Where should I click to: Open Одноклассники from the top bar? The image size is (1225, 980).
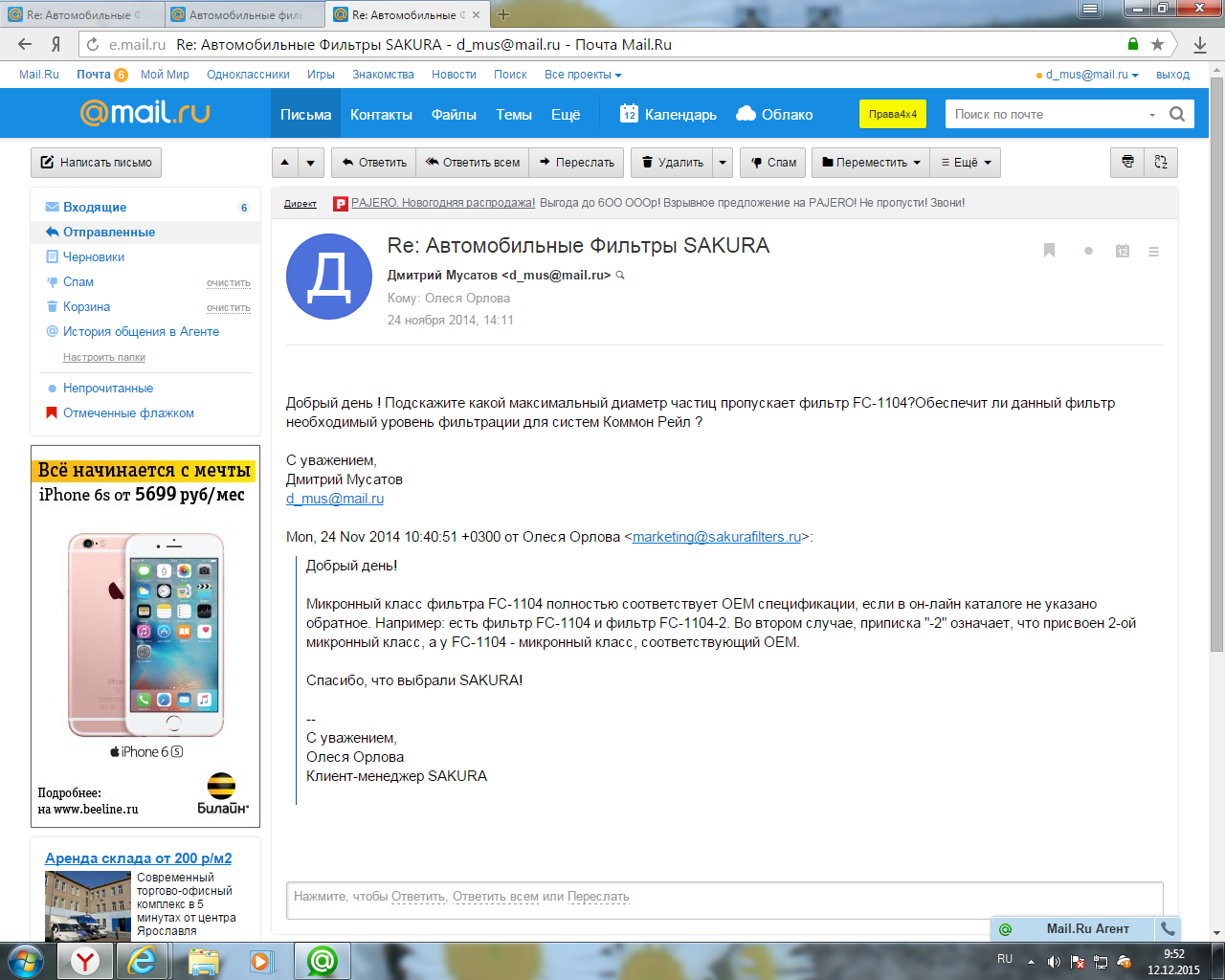click(248, 75)
